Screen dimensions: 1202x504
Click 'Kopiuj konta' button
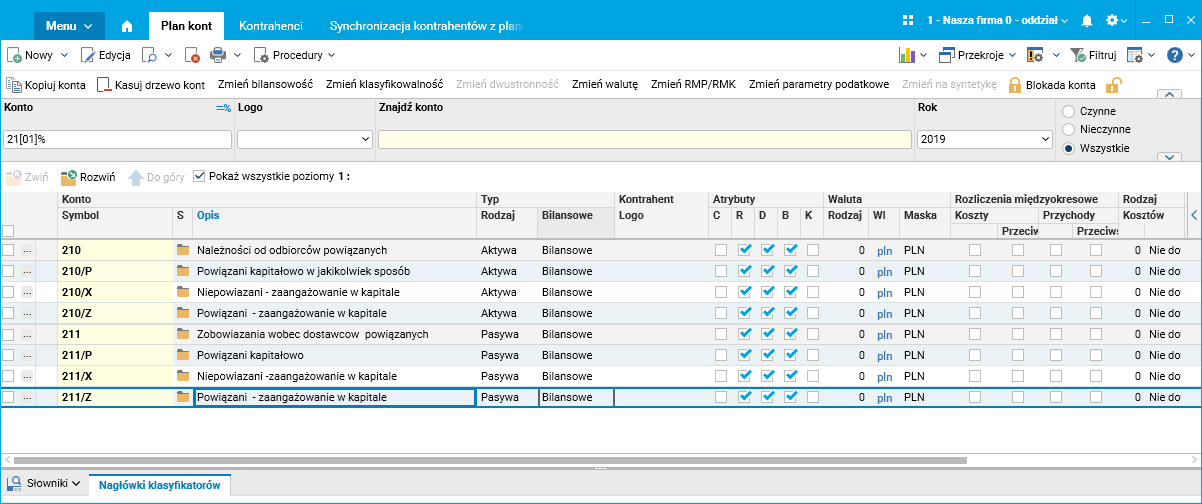tap(47, 85)
